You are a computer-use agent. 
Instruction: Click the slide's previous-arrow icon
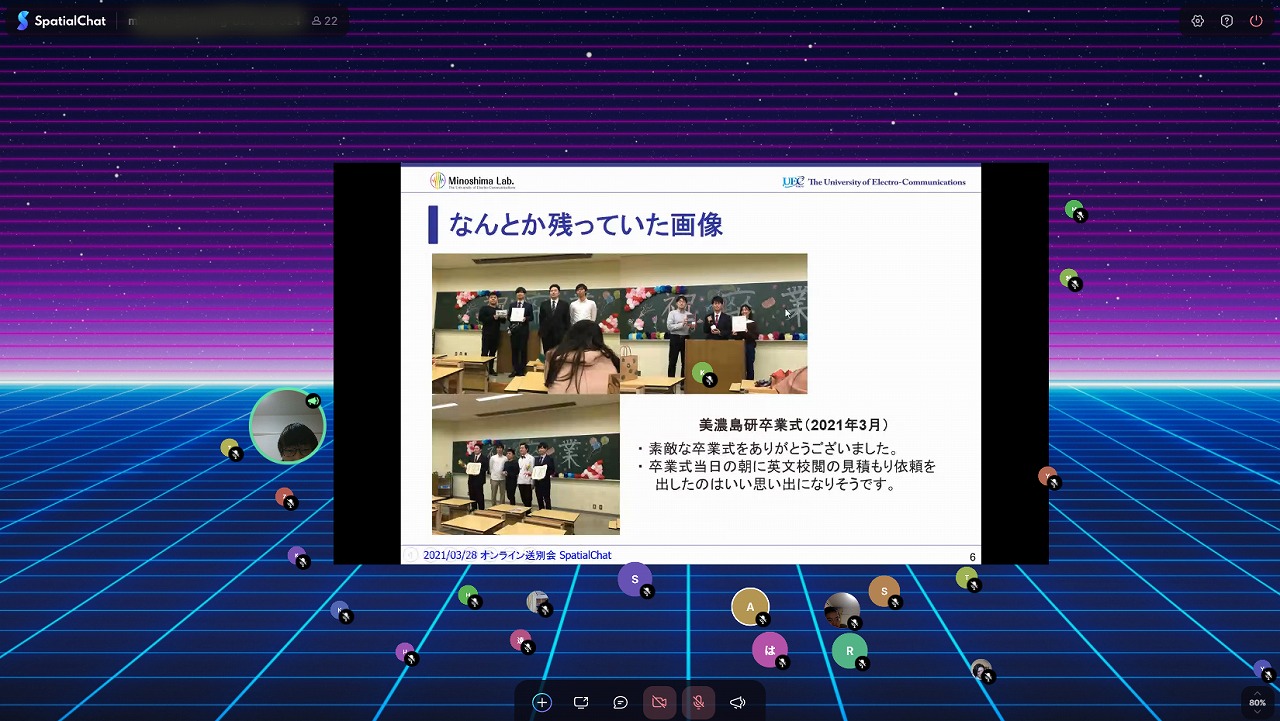[410, 555]
